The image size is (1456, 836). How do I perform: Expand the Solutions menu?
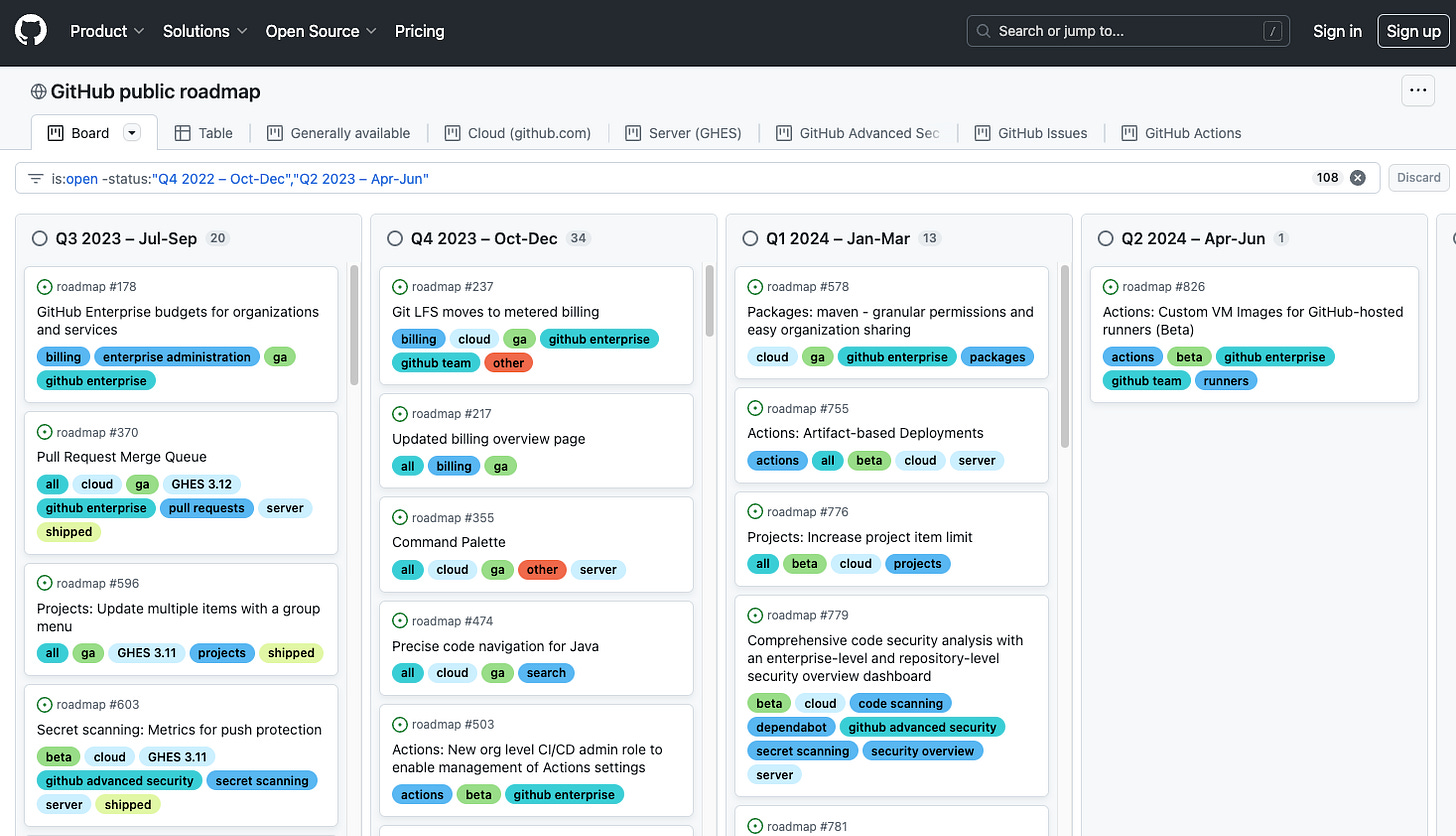205,31
